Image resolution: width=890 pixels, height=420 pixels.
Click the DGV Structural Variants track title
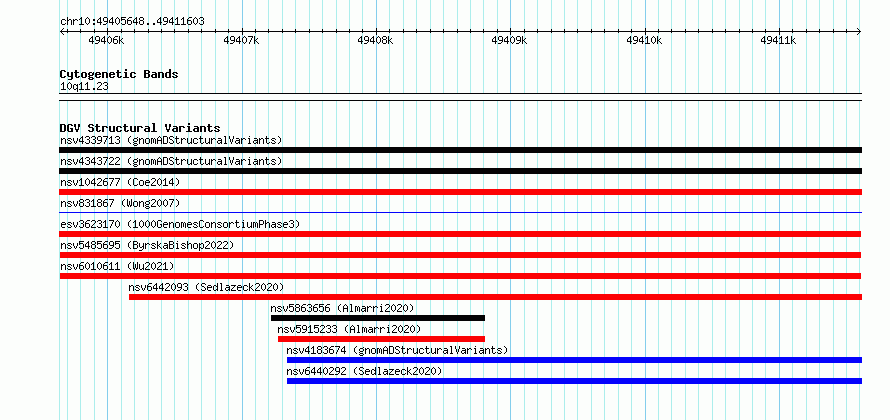tap(140, 128)
